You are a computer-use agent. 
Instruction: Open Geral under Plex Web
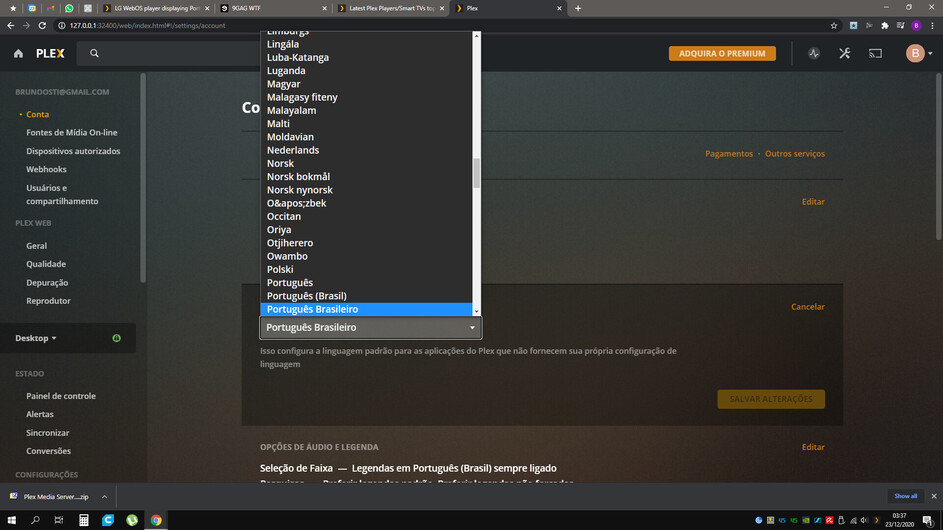36,246
